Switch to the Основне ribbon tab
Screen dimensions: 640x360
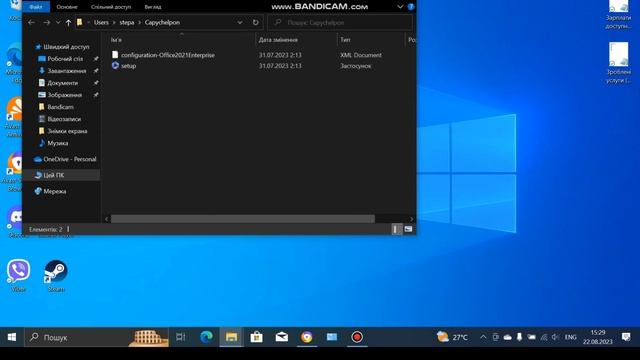click(x=67, y=7)
